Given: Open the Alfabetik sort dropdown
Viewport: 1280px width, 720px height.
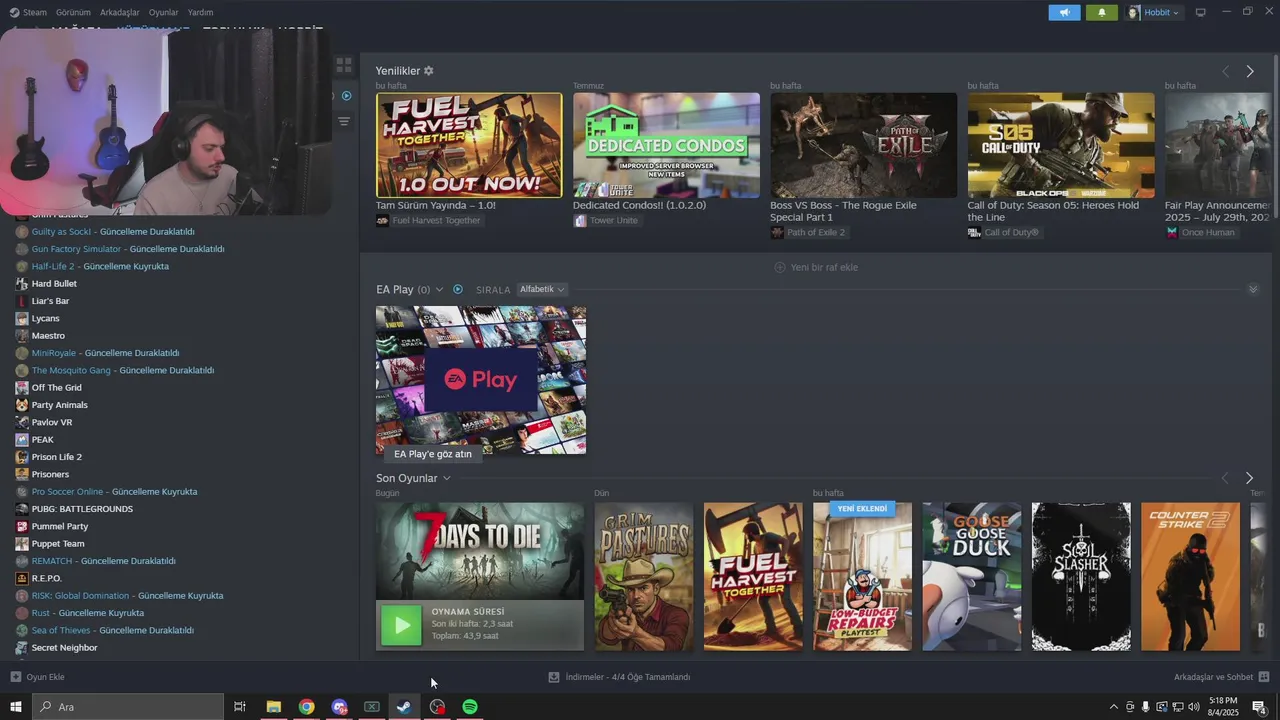Looking at the screenshot, I should pos(542,289).
